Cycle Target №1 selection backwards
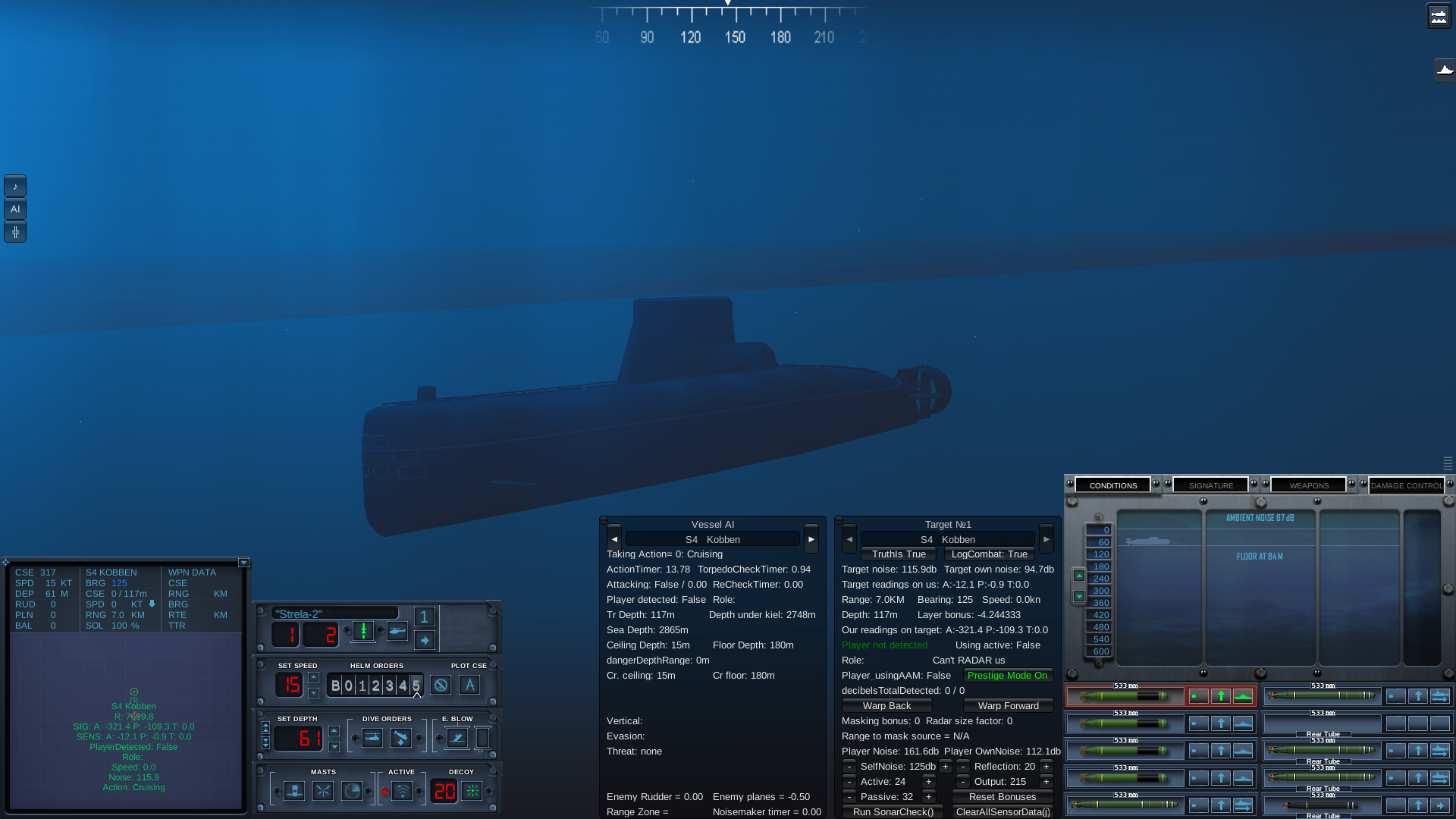The height and width of the screenshot is (819, 1456). [849, 539]
